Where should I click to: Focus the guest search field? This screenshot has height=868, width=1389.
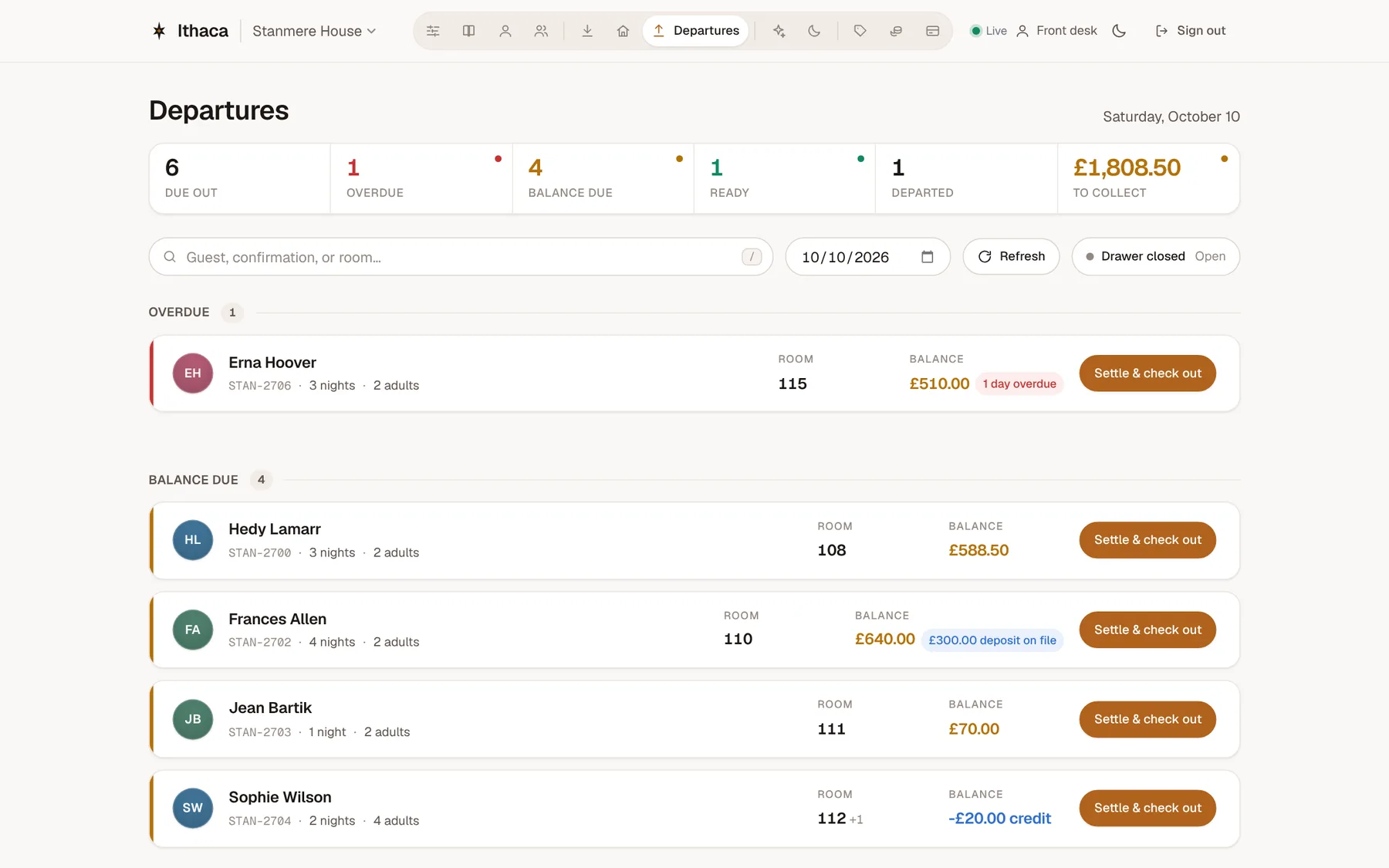[x=461, y=257]
